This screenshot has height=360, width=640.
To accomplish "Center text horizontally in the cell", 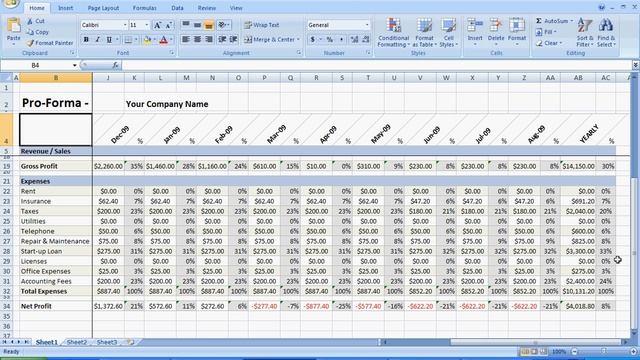I will point(197,40).
